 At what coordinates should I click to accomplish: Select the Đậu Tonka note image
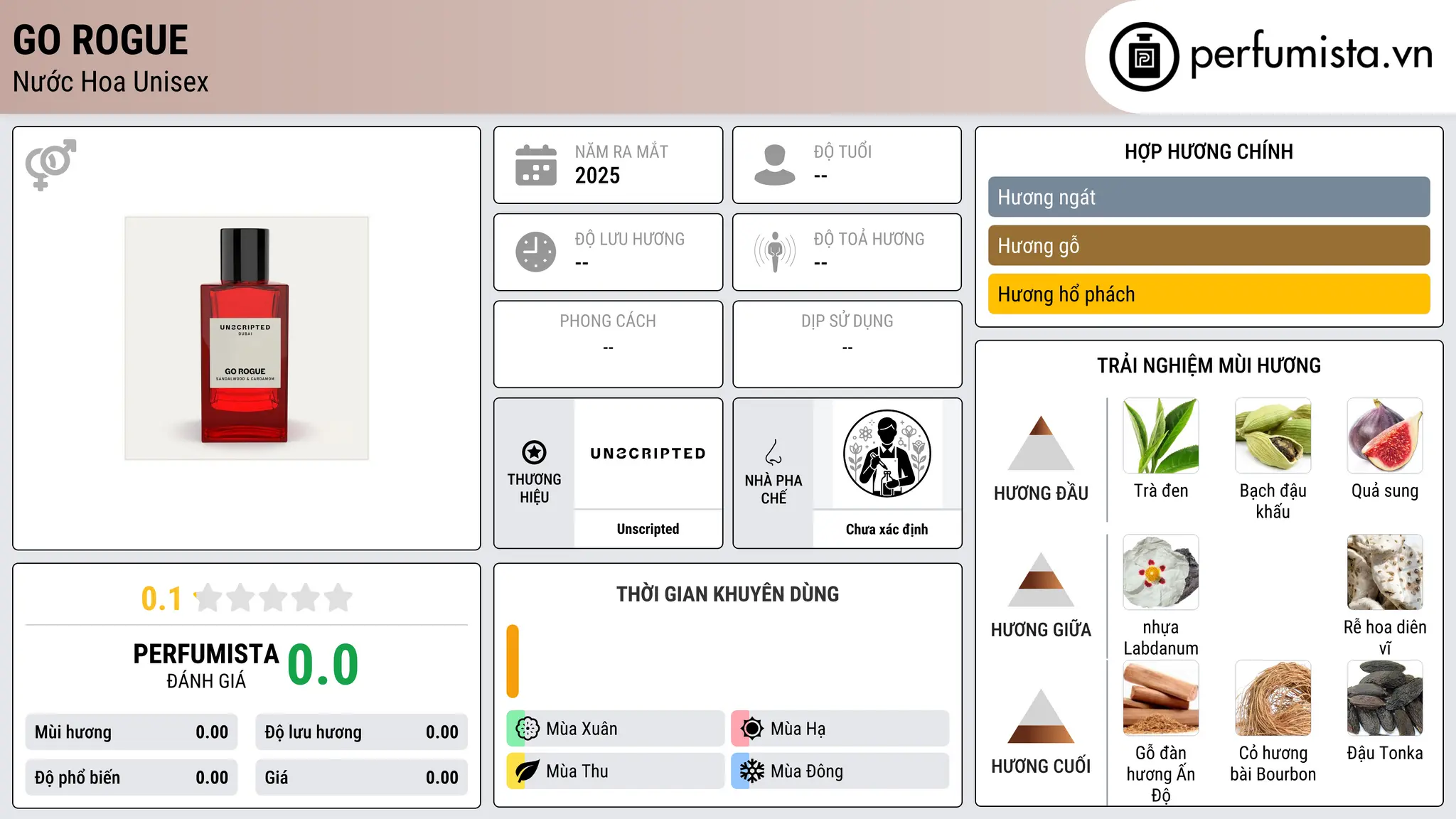1385,698
